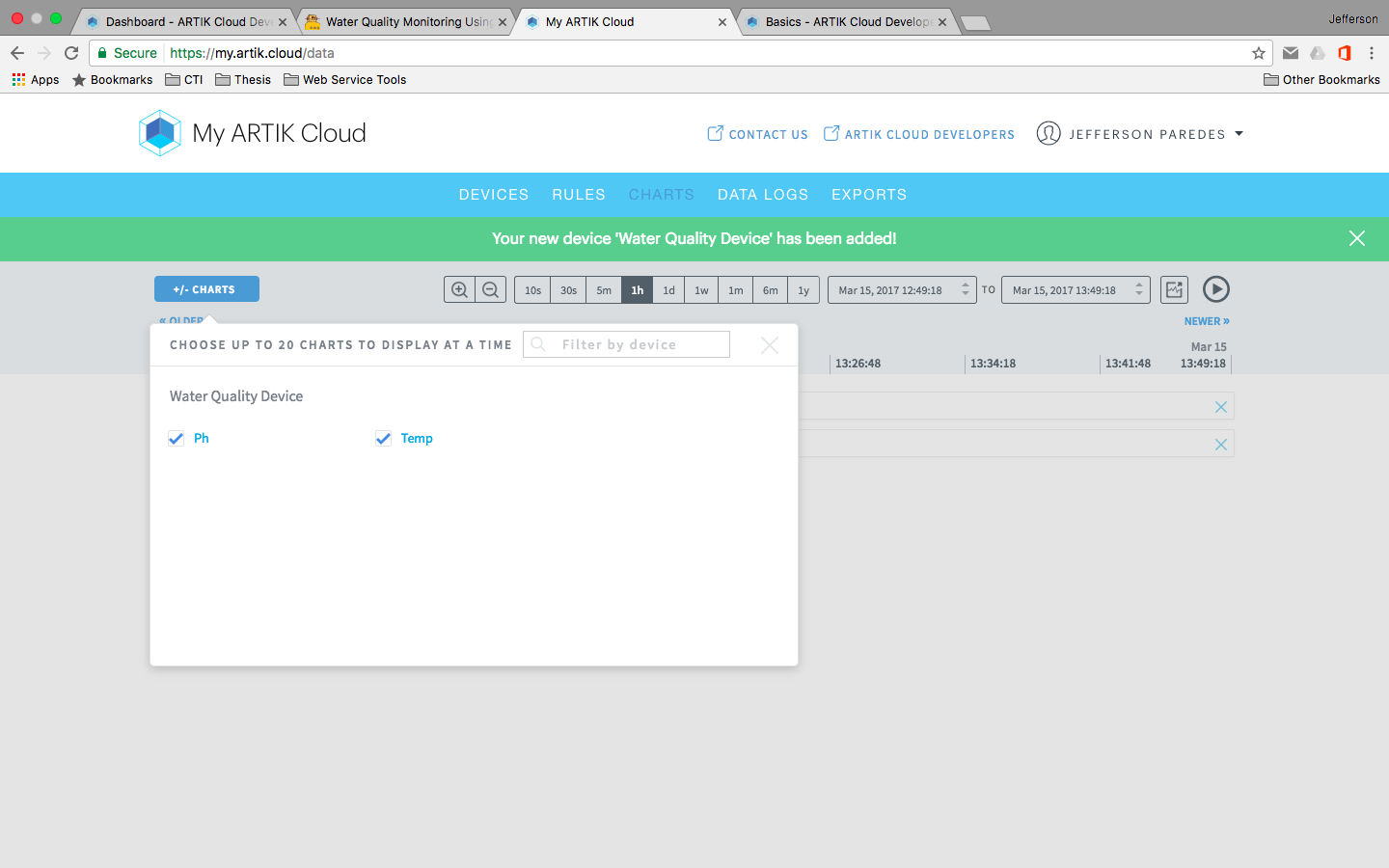Screen dimensions: 1389x868
Task: Click the zoom in magnifier icon
Action: [x=459, y=289]
